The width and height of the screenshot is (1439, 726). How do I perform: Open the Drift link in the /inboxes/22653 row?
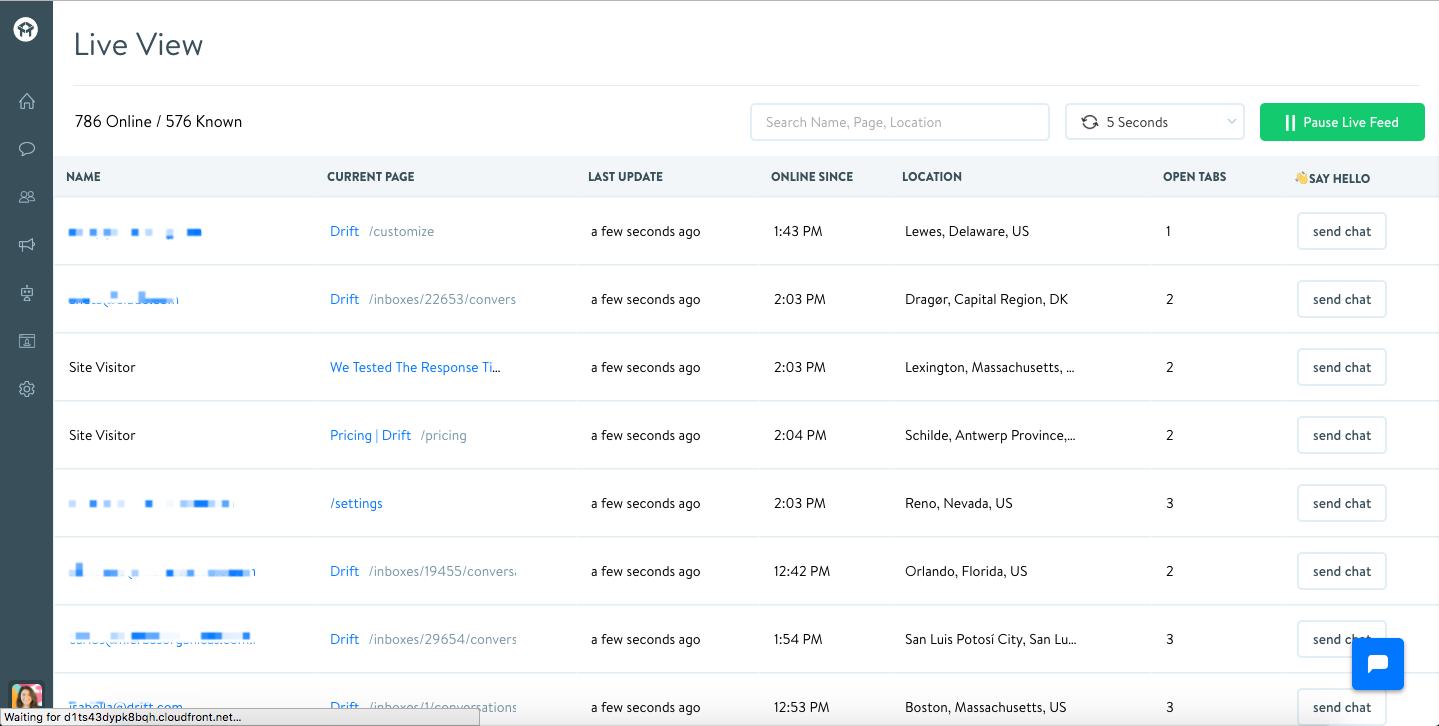[345, 299]
